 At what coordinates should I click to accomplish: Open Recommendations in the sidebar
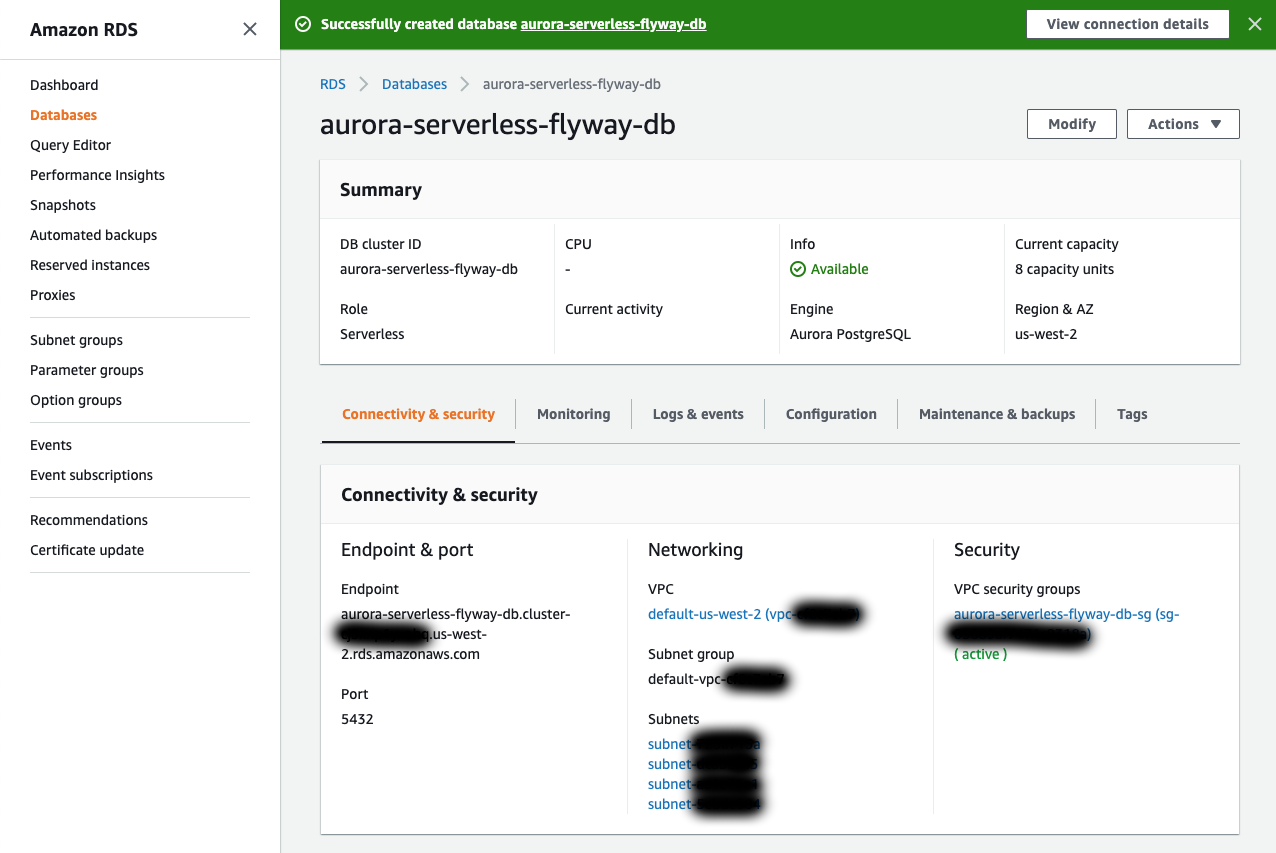(x=89, y=520)
